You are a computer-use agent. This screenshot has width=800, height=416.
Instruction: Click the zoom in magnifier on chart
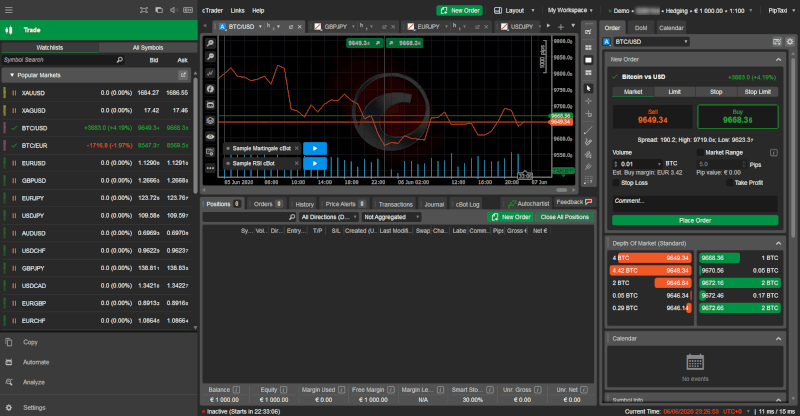click(210, 45)
